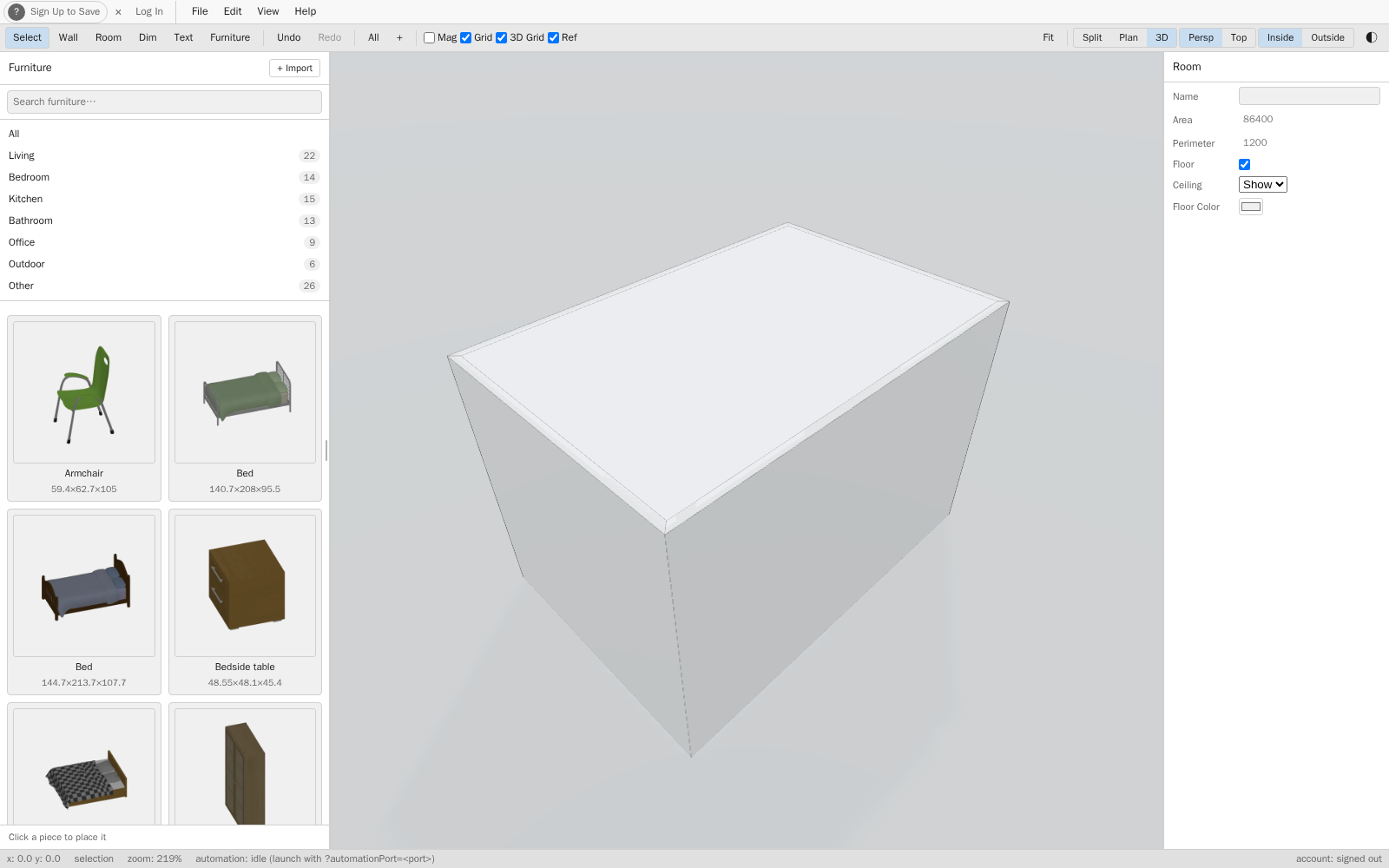Enable the Mag checkbox

tap(429, 37)
